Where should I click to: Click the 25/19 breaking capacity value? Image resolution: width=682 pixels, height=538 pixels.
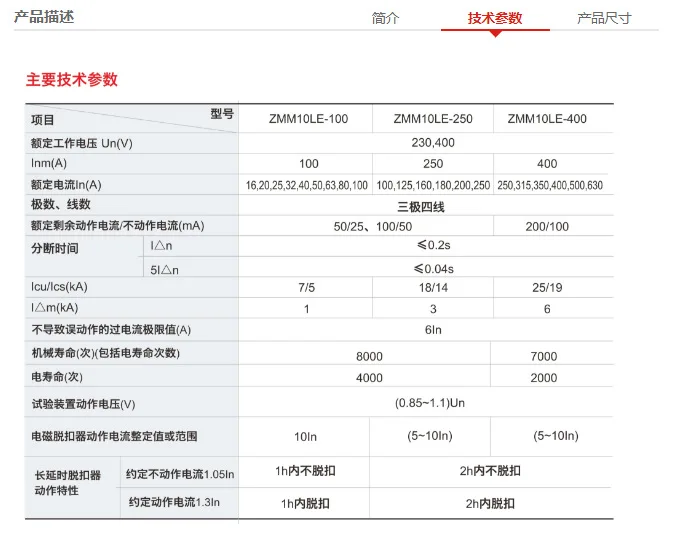click(547, 288)
